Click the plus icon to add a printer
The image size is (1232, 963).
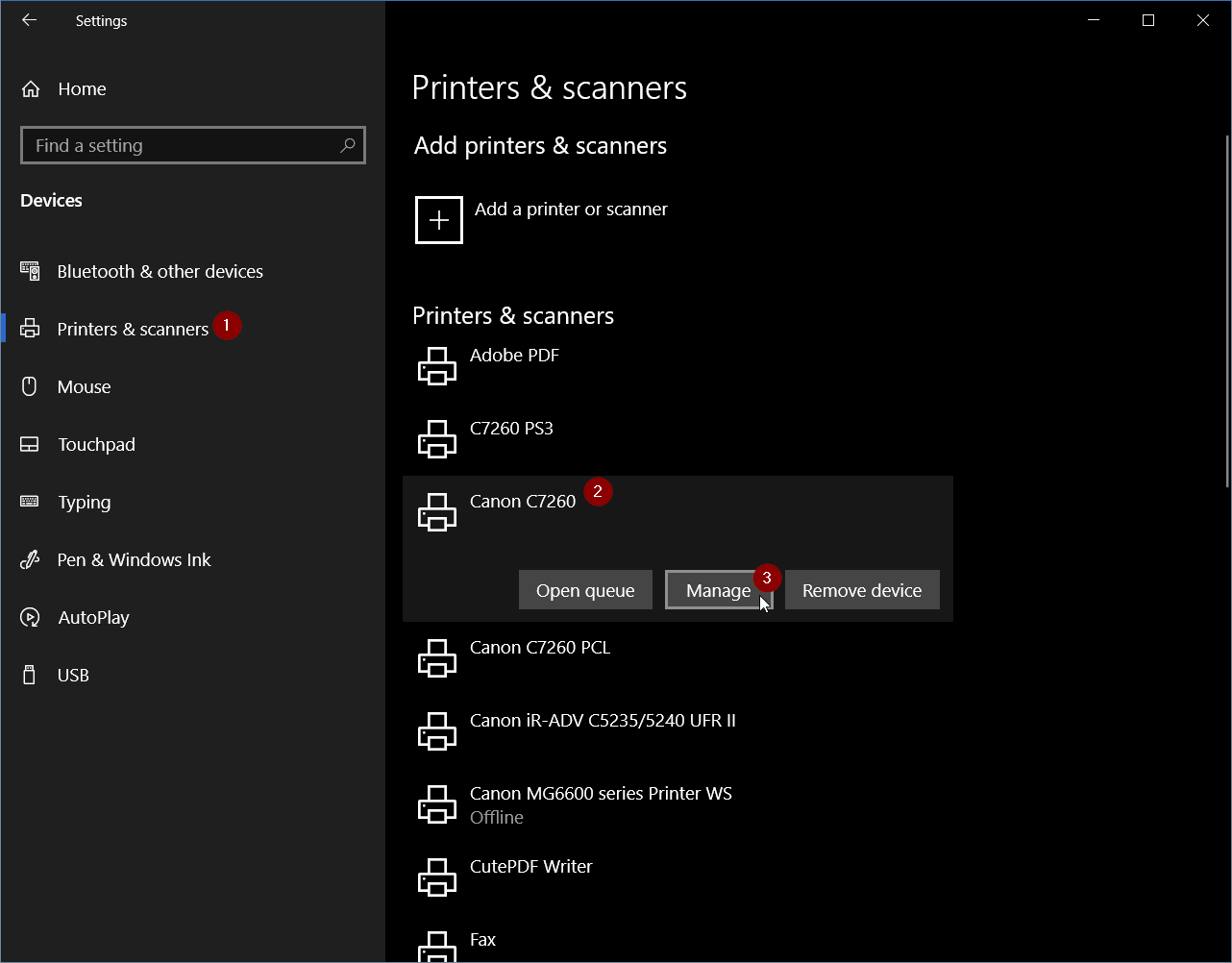[x=439, y=220]
